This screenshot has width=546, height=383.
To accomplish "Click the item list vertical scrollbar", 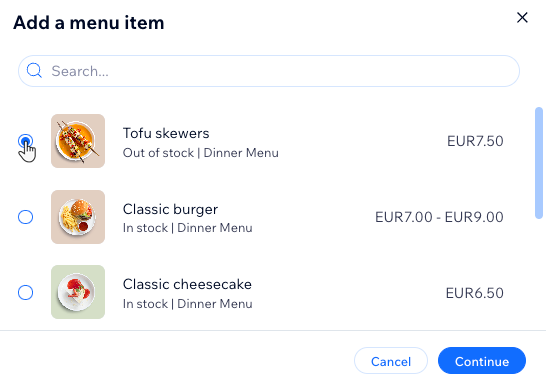I will 539,163.
